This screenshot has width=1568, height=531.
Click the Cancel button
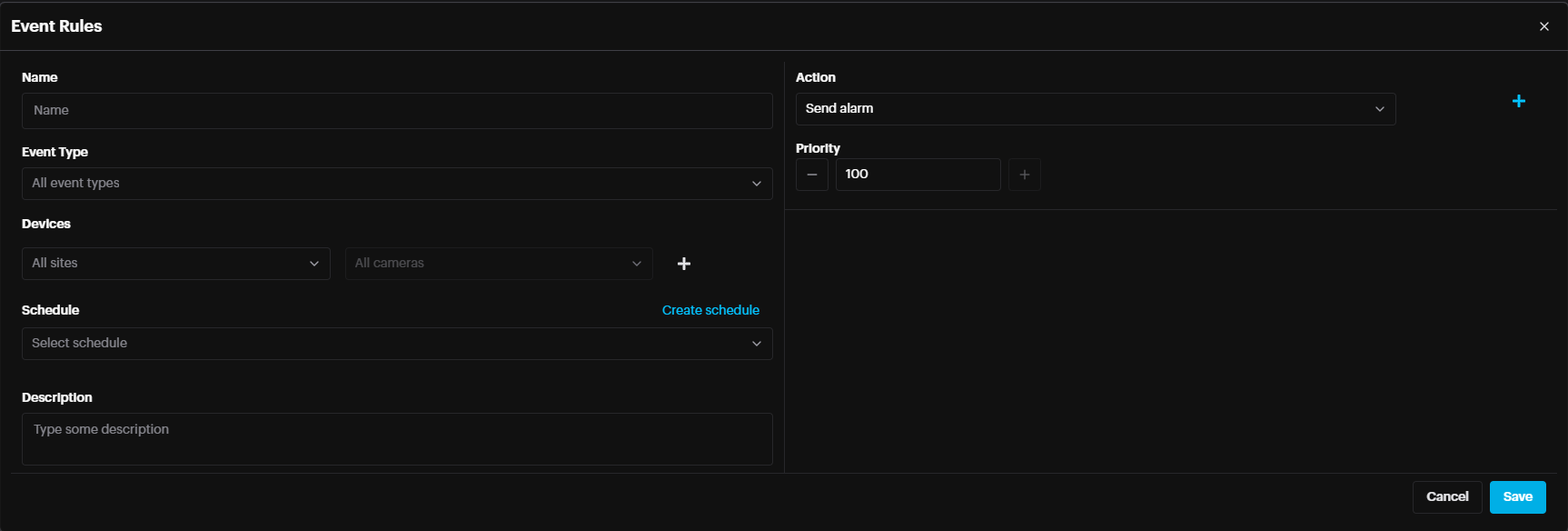tap(1446, 497)
